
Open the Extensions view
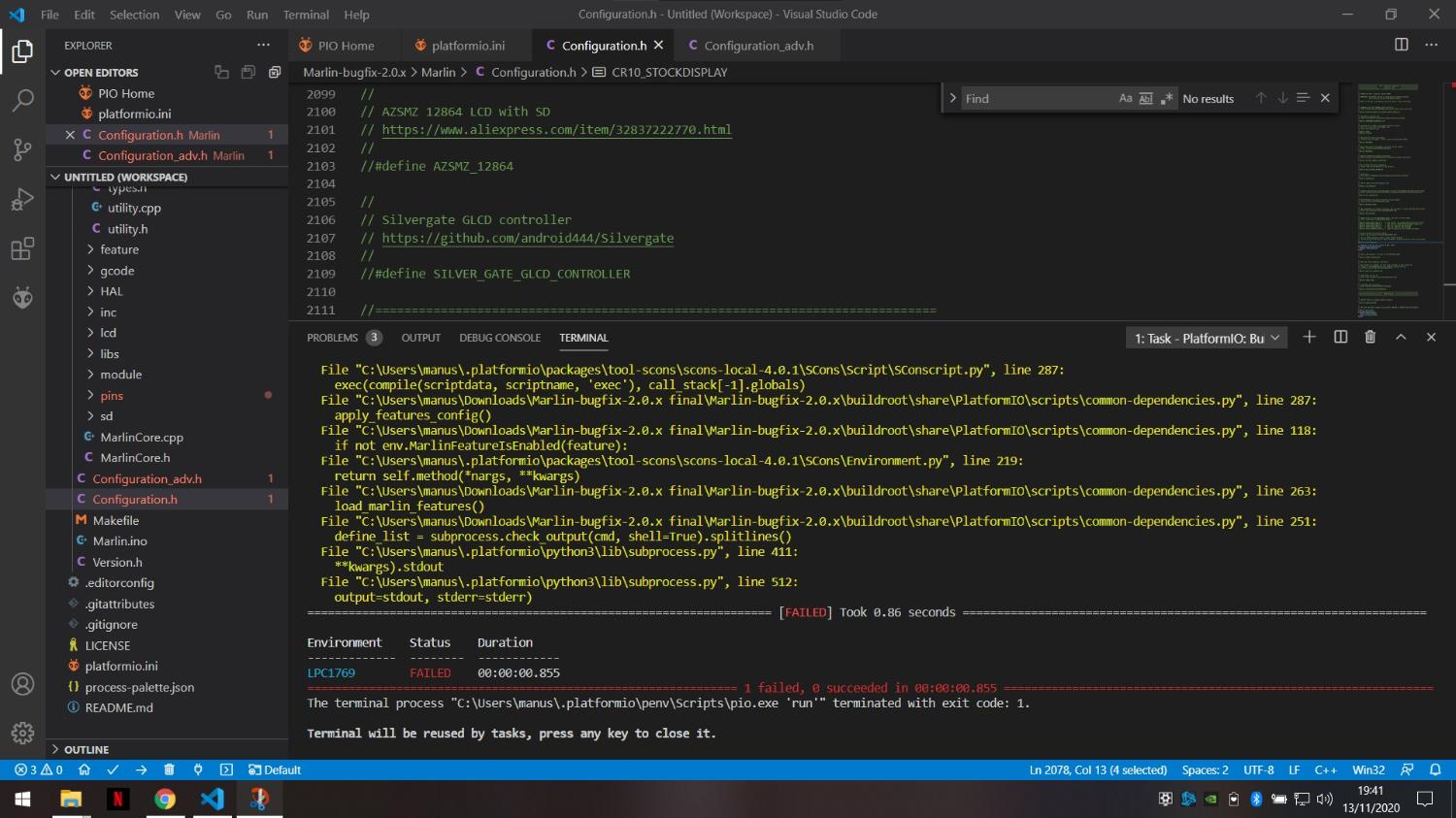tap(22, 249)
